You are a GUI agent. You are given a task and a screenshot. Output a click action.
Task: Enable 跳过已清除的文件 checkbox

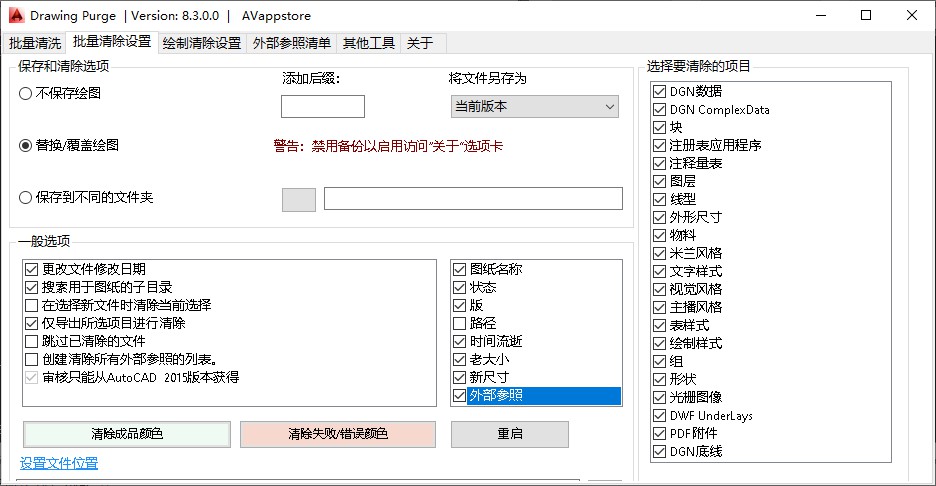(x=31, y=341)
